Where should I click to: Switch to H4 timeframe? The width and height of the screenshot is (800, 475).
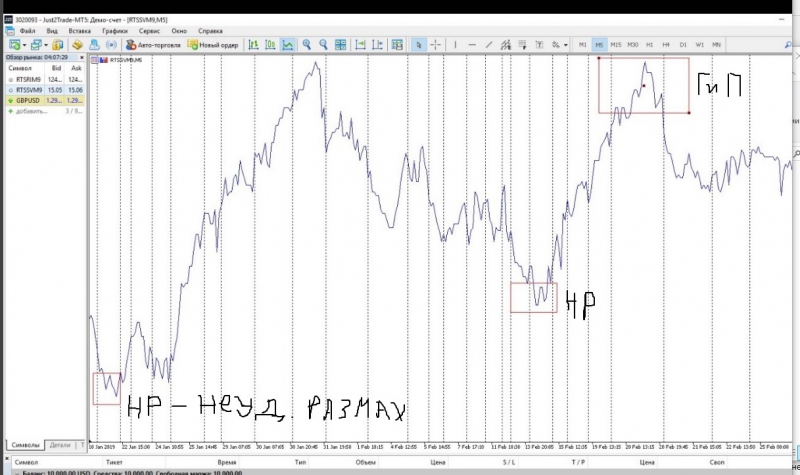coord(666,45)
